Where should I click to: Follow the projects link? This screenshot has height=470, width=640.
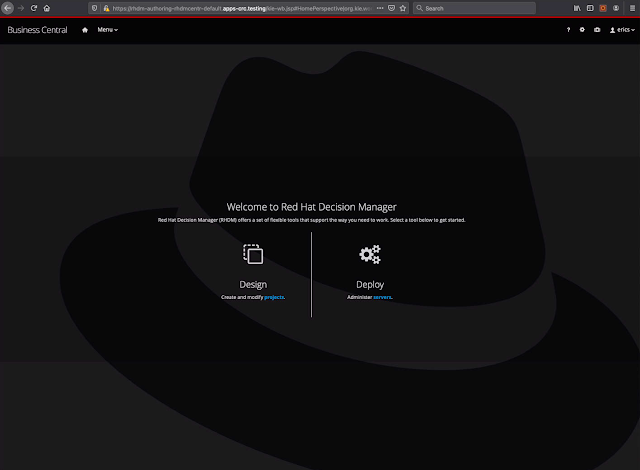point(274,297)
